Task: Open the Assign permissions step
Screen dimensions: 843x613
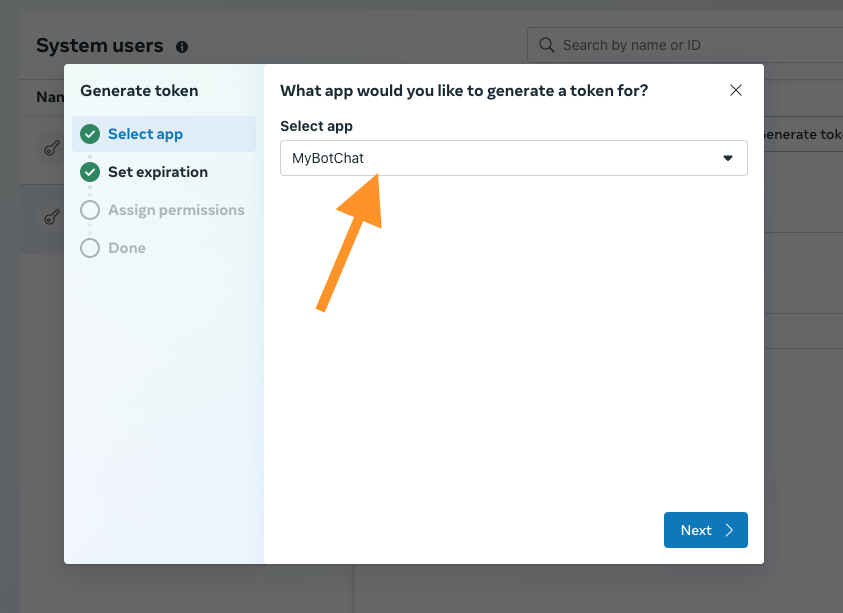Action: tap(176, 210)
